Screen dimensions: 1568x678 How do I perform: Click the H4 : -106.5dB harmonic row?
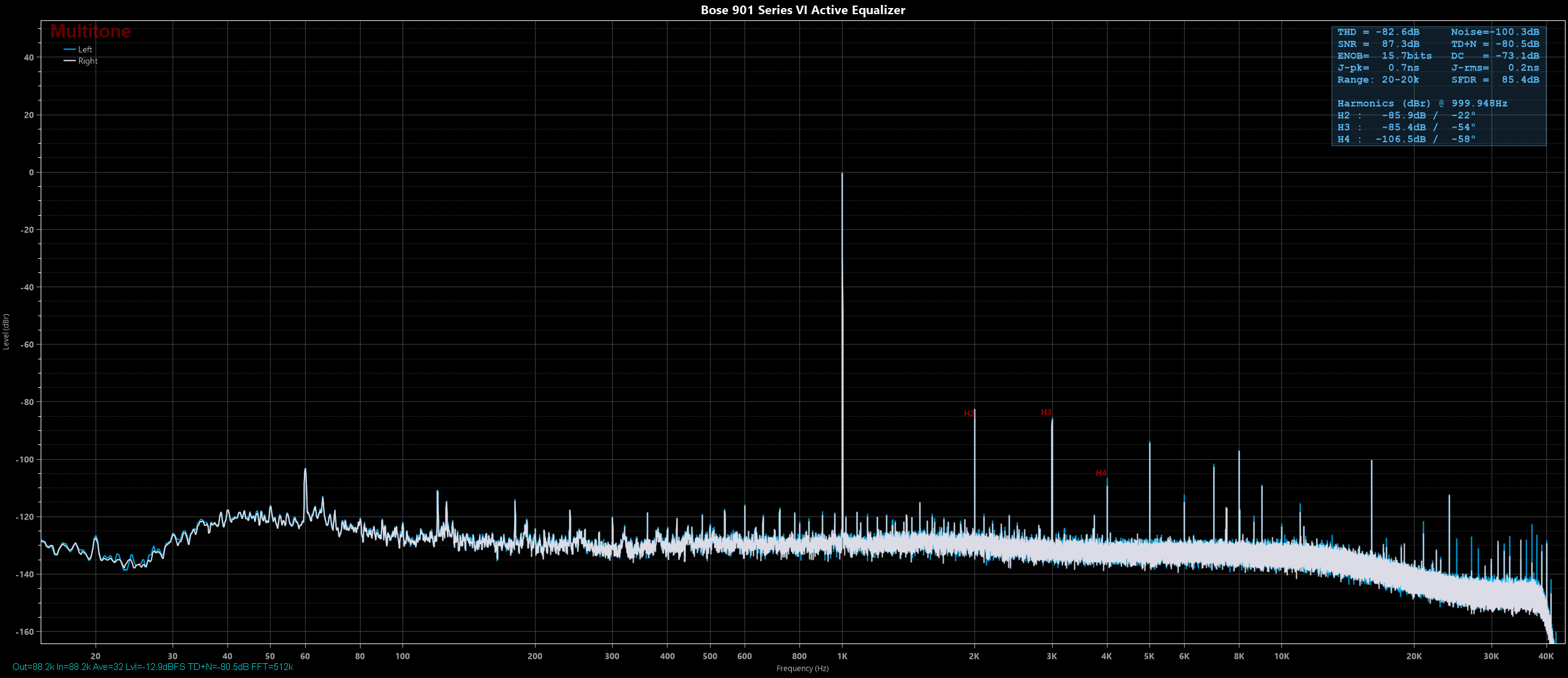tap(1406, 139)
